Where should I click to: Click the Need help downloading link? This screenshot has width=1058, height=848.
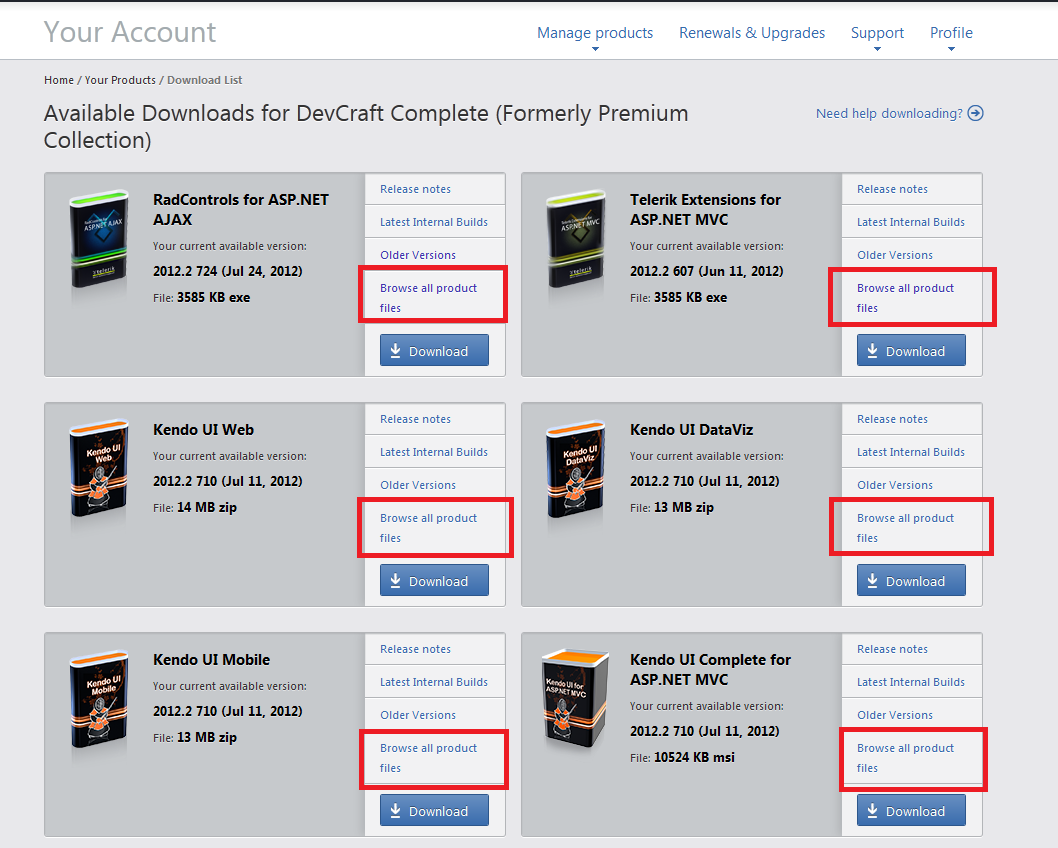pyautogui.click(x=889, y=113)
